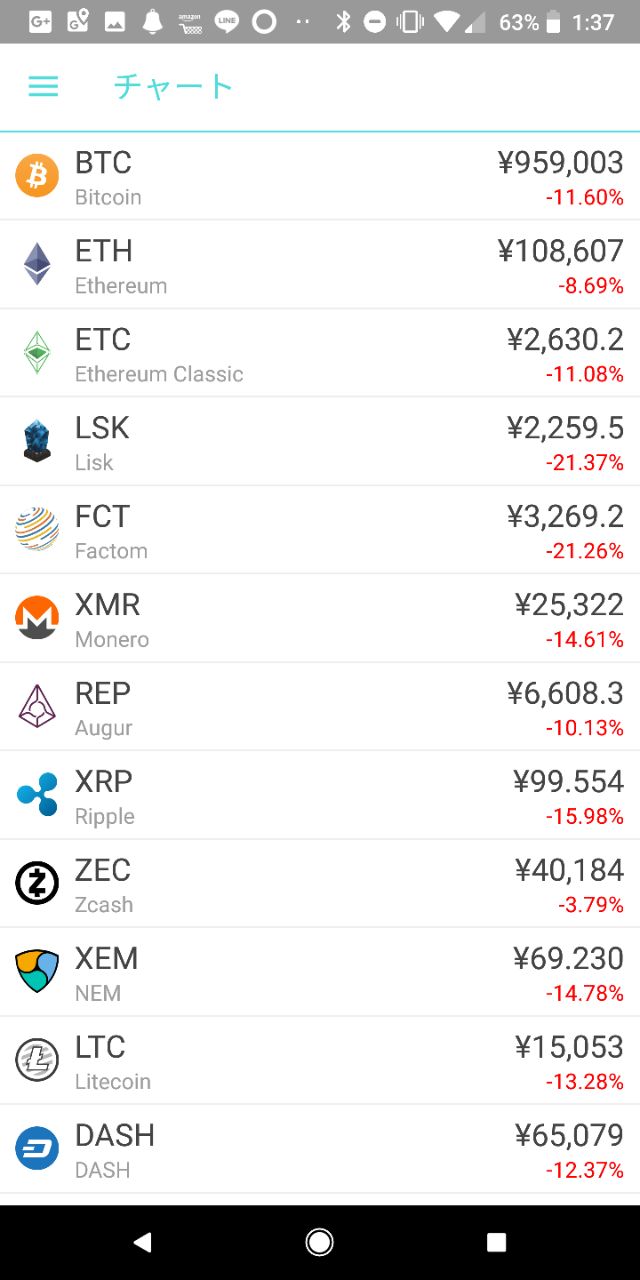Open the hamburger navigation menu

43,87
